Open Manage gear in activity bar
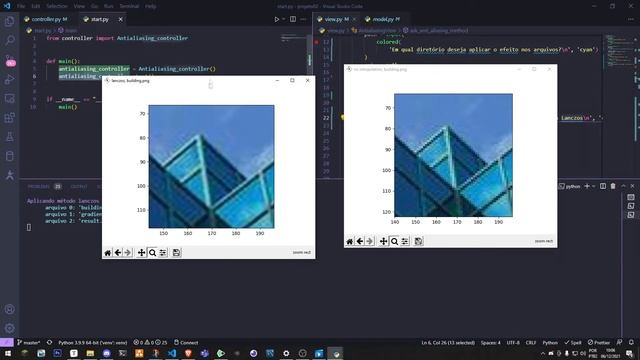 [9, 328]
